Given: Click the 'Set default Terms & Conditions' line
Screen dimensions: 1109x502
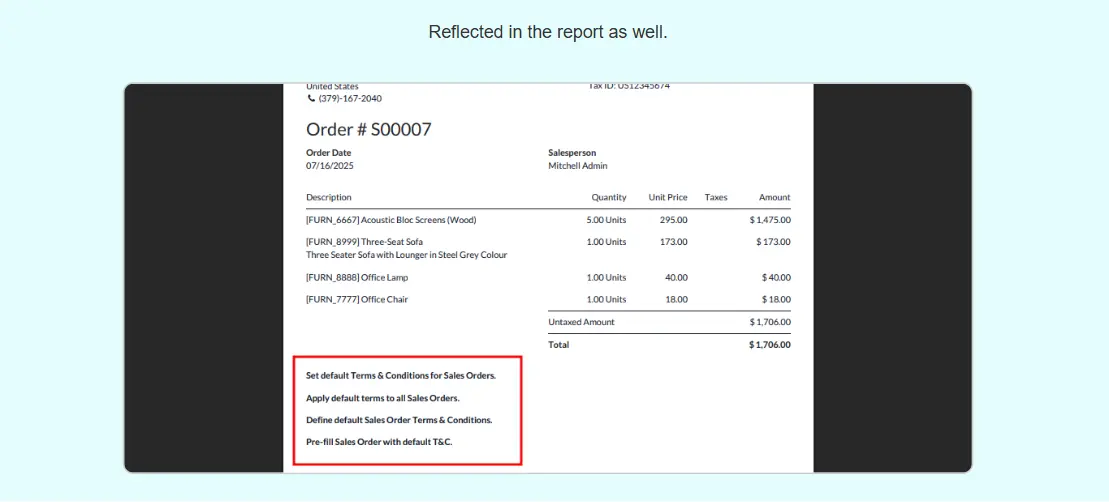Looking at the screenshot, I should pos(400,376).
